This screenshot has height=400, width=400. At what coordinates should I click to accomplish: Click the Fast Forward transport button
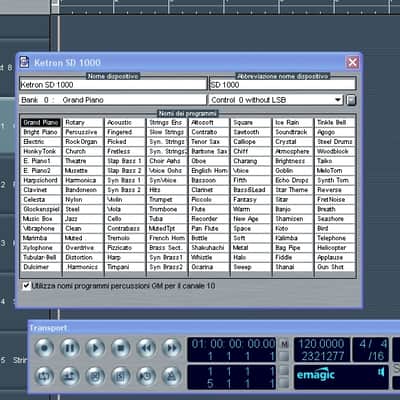tap(172, 348)
